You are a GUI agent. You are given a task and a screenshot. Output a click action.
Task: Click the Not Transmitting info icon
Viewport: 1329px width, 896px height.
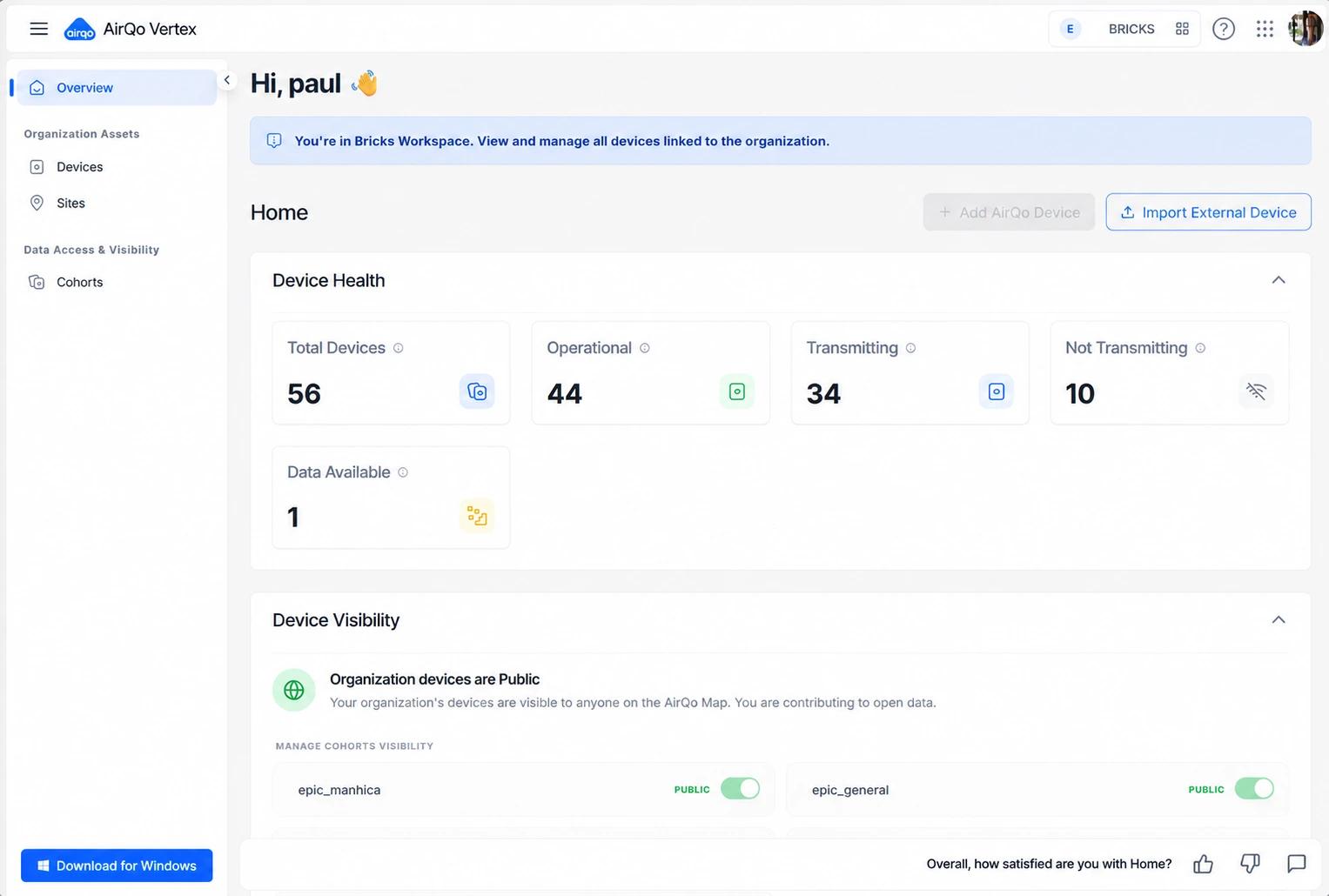[1200, 348]
